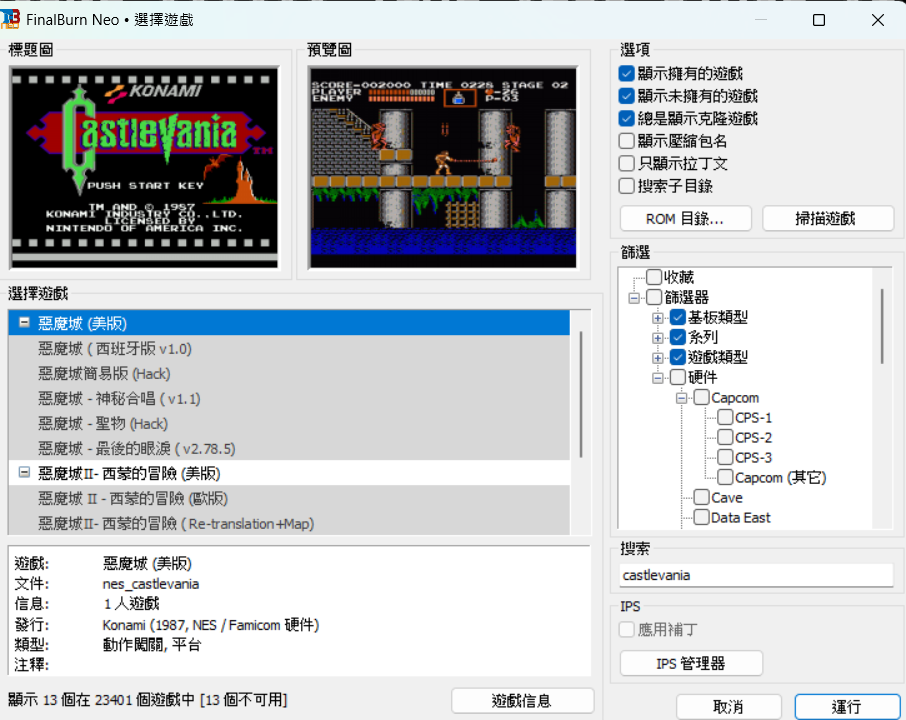
Task: Maximize the FinalBurn Neo window
Action: click(819, 20)
